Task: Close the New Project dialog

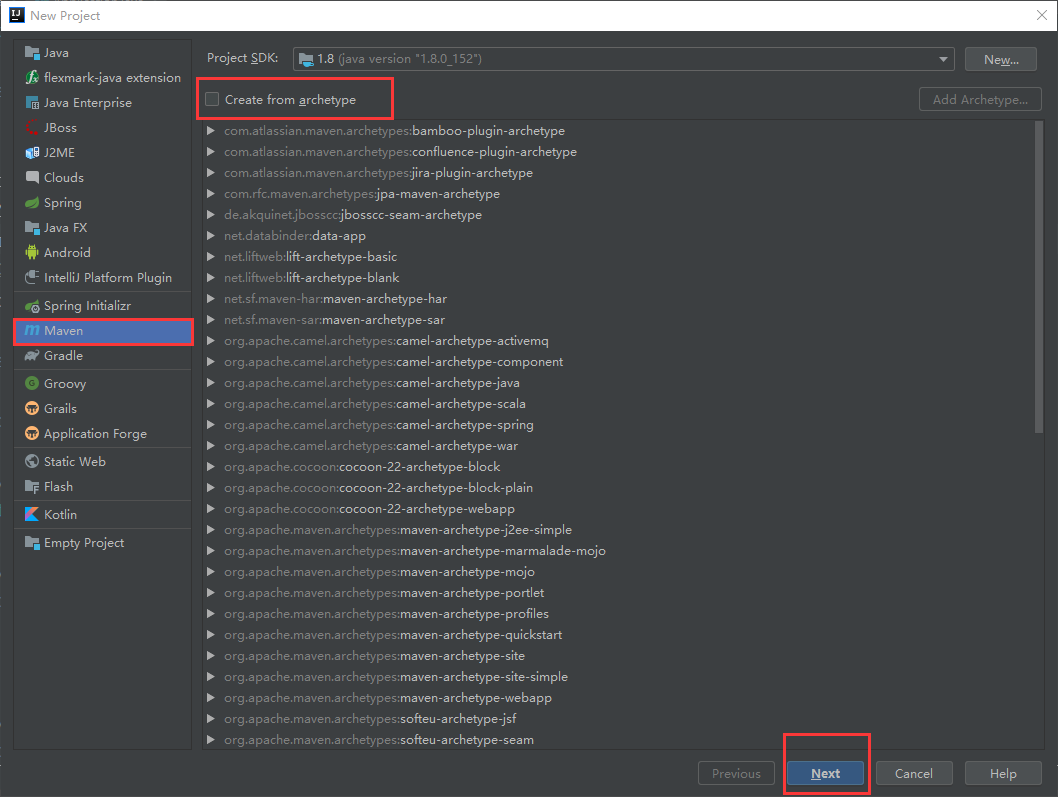Action: (1041, 15)
